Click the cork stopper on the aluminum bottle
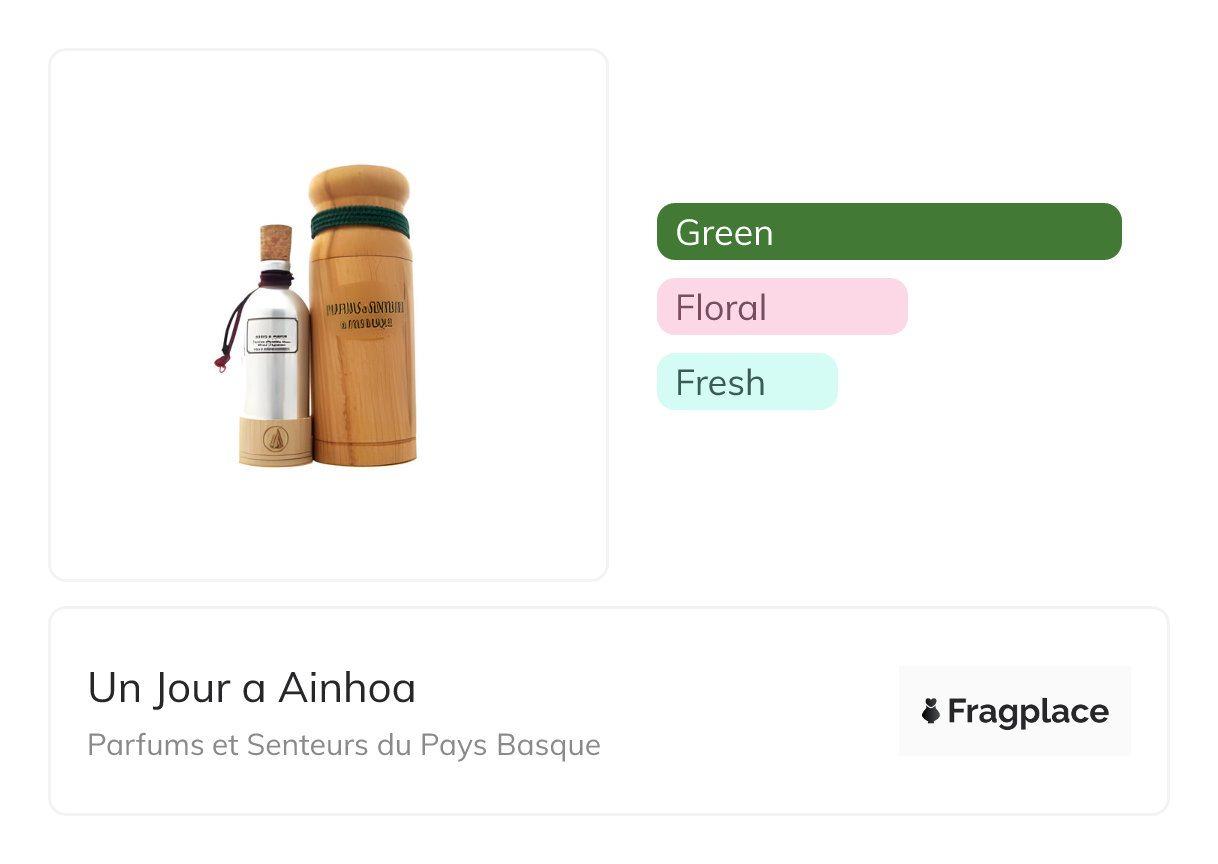Viewport: 1218px width, 864px height. tap(276, 243)
